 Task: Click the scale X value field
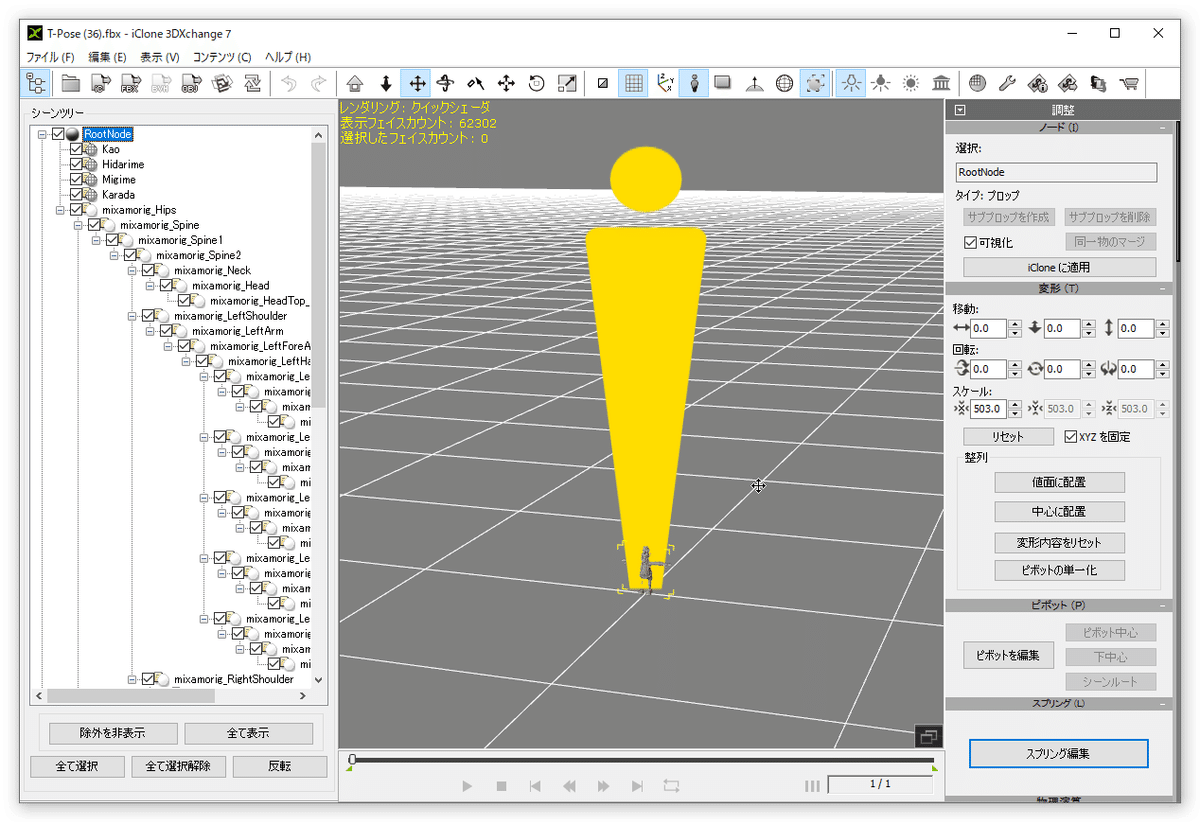point(988,408)
